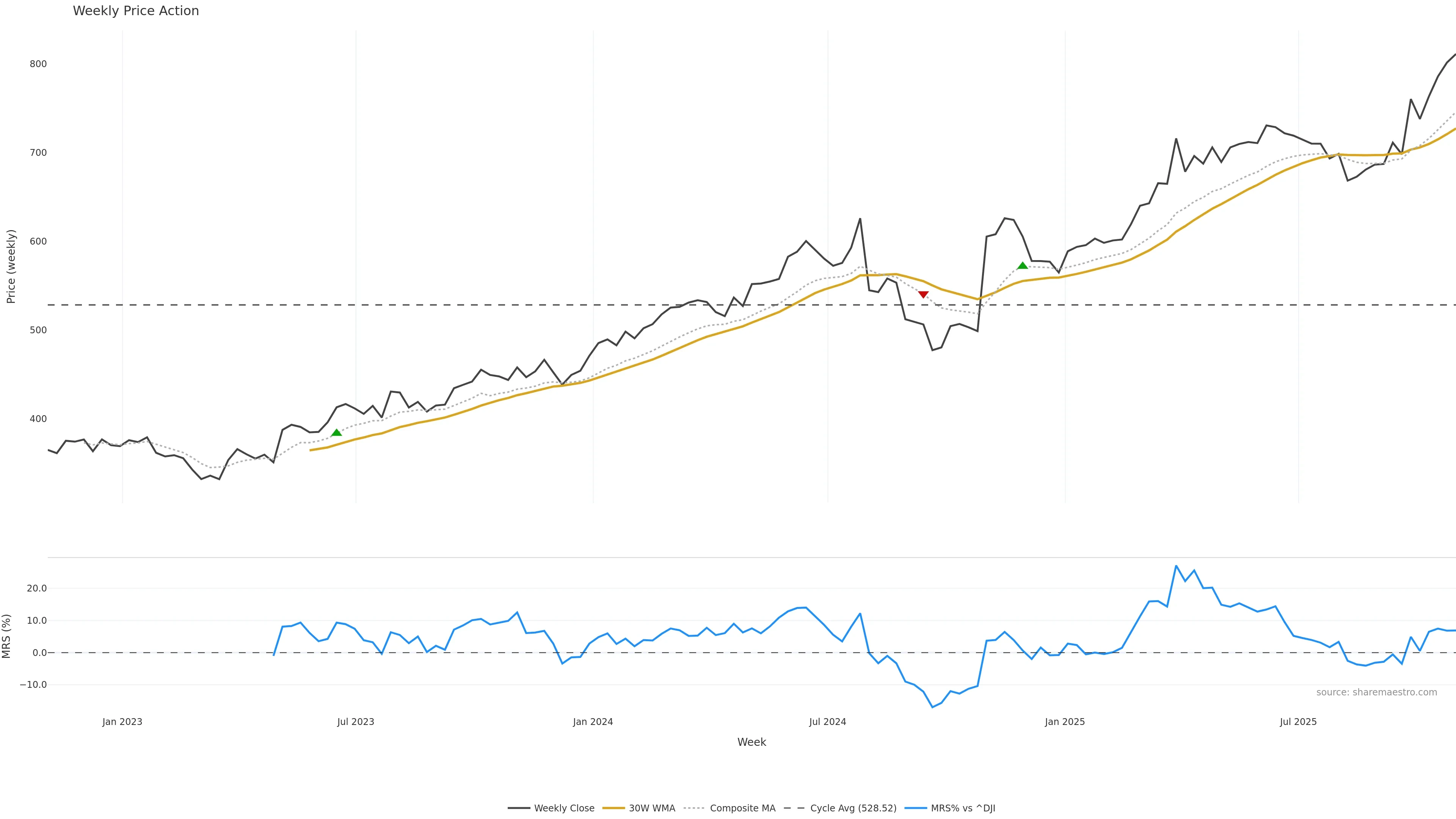
Task: Hide the Composite MA series via legend
Action: [742, 808]
